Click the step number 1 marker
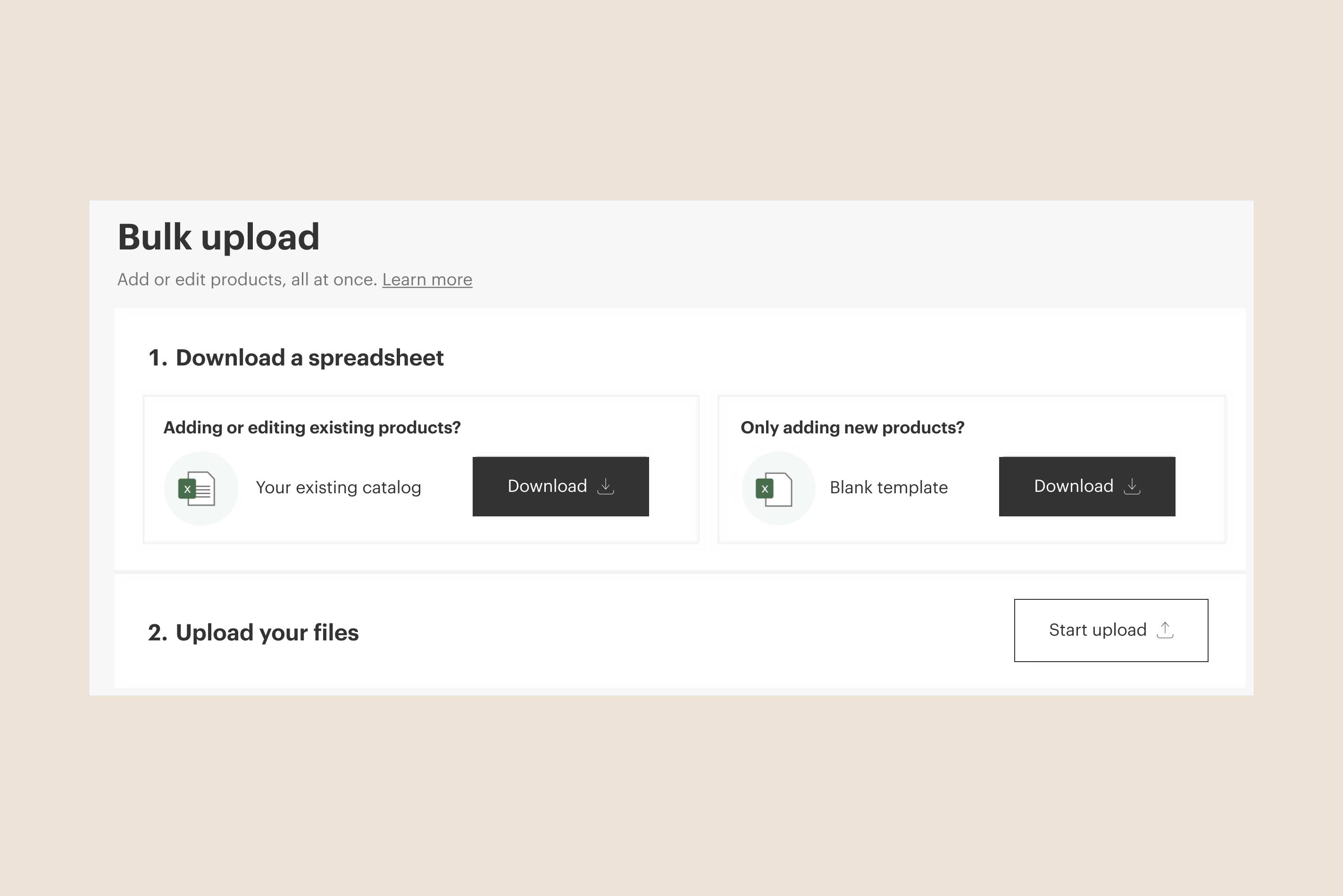Viewport: 1343px width, 896px height. pyautogui.click(x=157, y=358)
